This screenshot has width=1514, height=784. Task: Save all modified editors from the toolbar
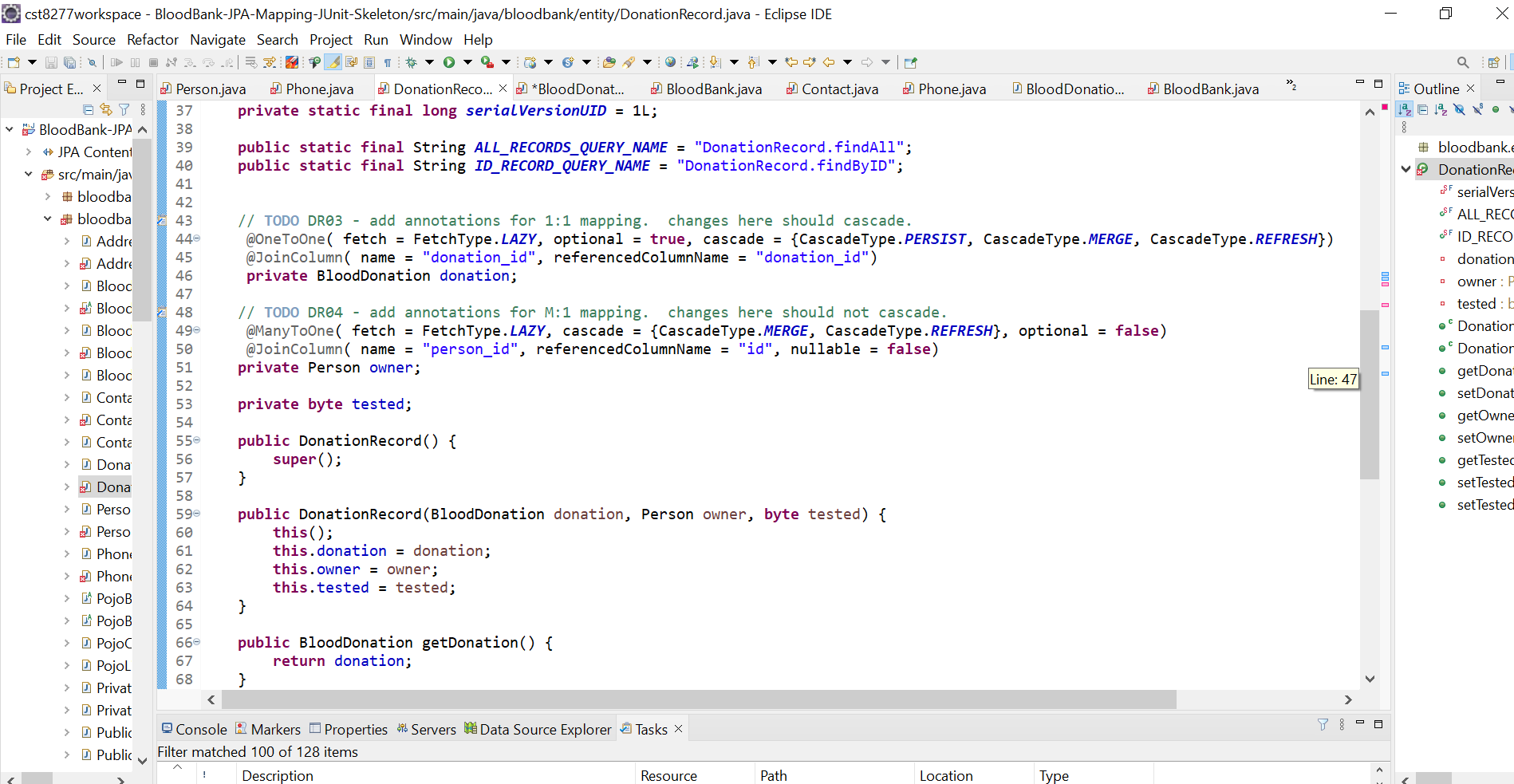[x=70, y=61]
